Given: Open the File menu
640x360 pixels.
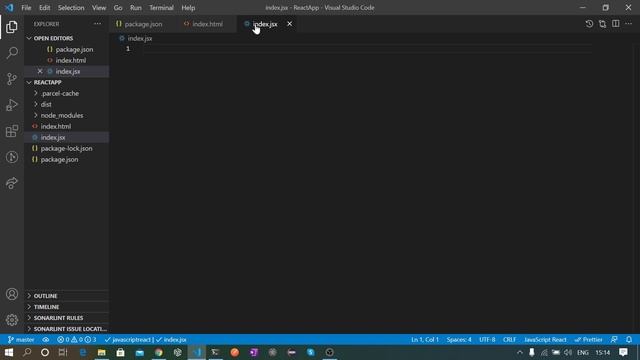Looking at the screenshot, I should [x=26, y=8].
